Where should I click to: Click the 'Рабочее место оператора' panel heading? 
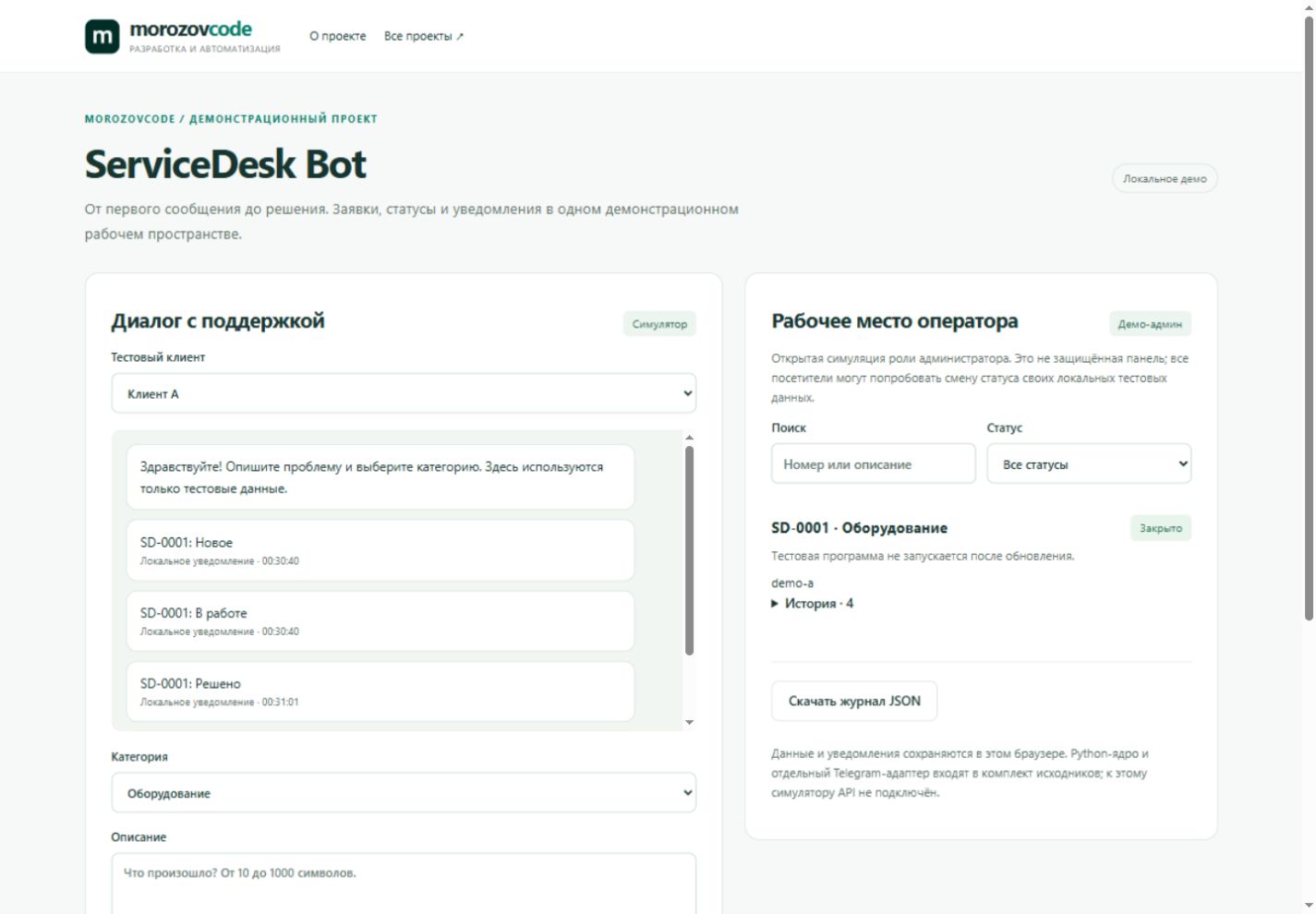coord(895,321)
